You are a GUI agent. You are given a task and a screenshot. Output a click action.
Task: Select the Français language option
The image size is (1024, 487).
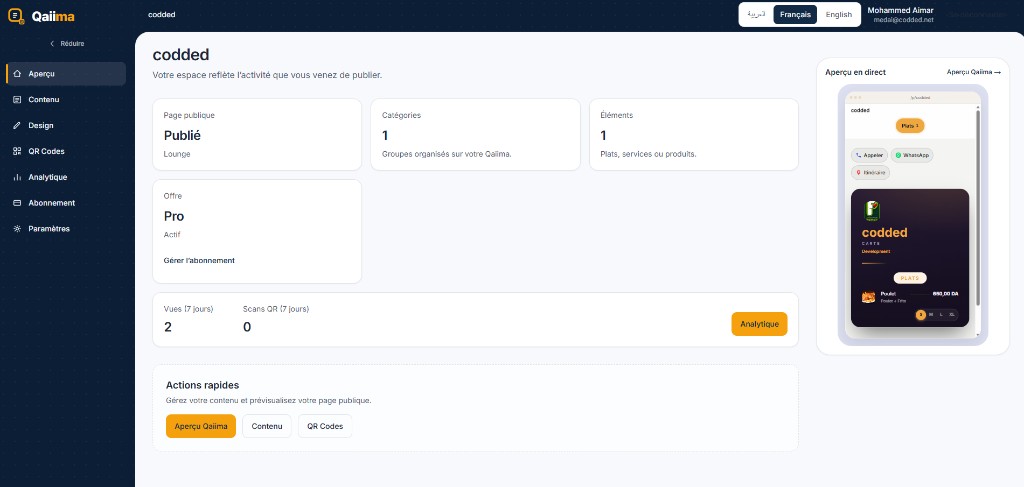(795, 14)
